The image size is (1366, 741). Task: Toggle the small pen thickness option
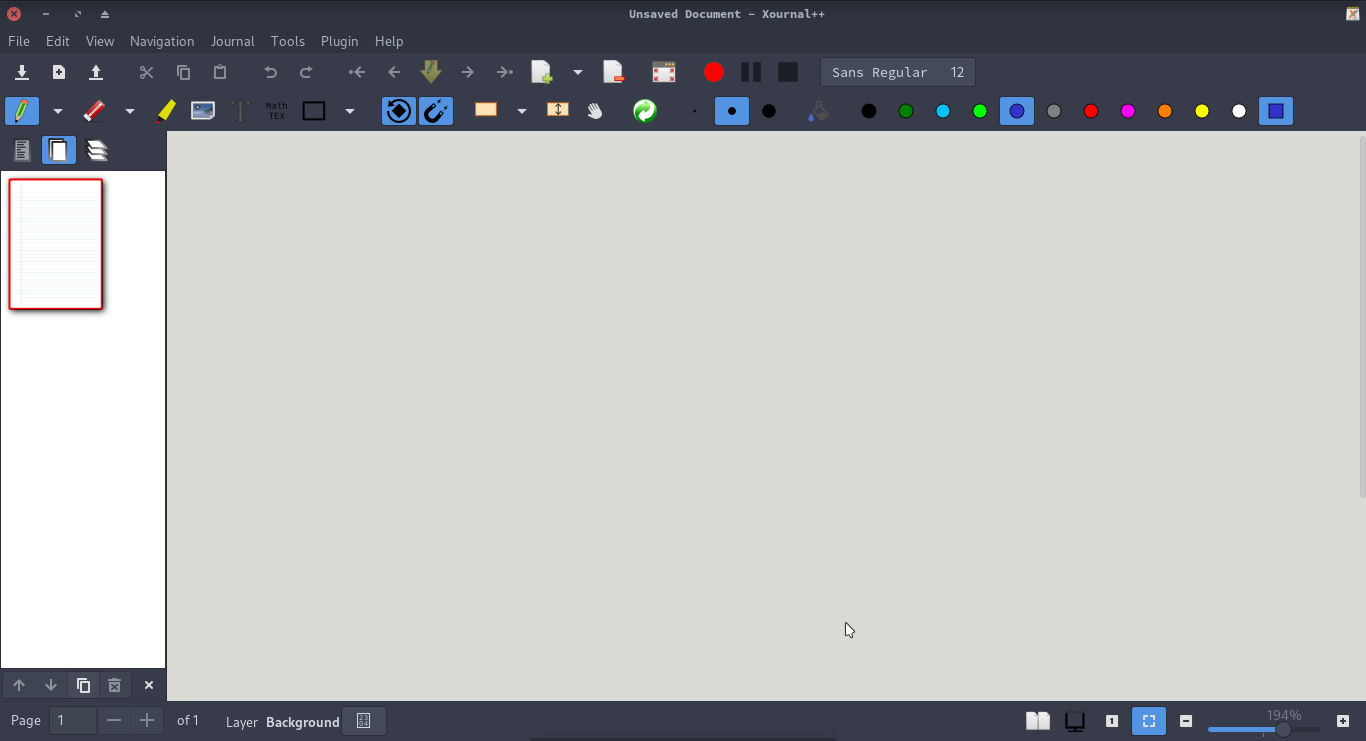(694, 111)
